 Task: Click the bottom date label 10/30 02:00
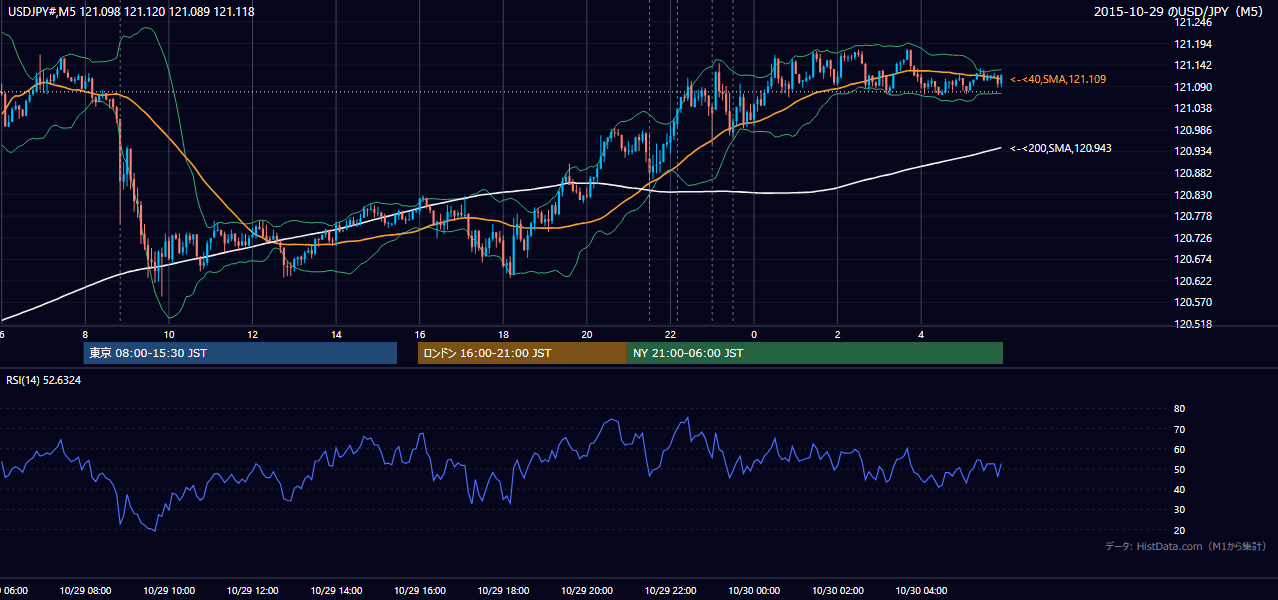tap(837, 590)
